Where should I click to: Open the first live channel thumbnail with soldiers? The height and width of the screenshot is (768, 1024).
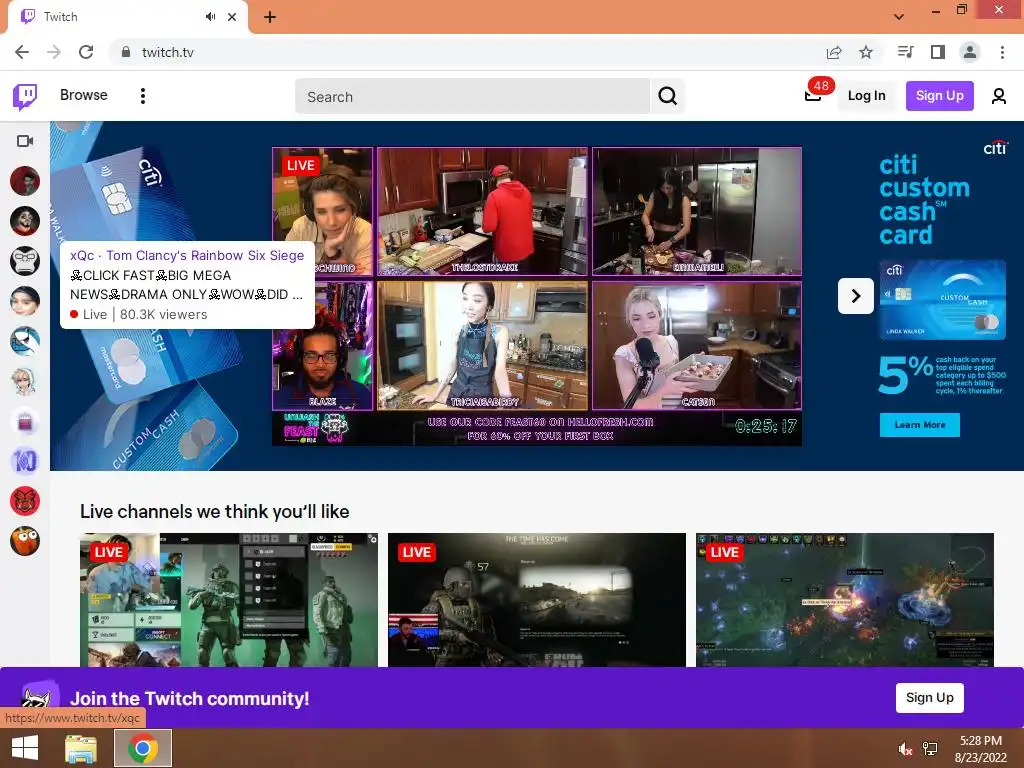pyautogui.click(x=229, y=600)
